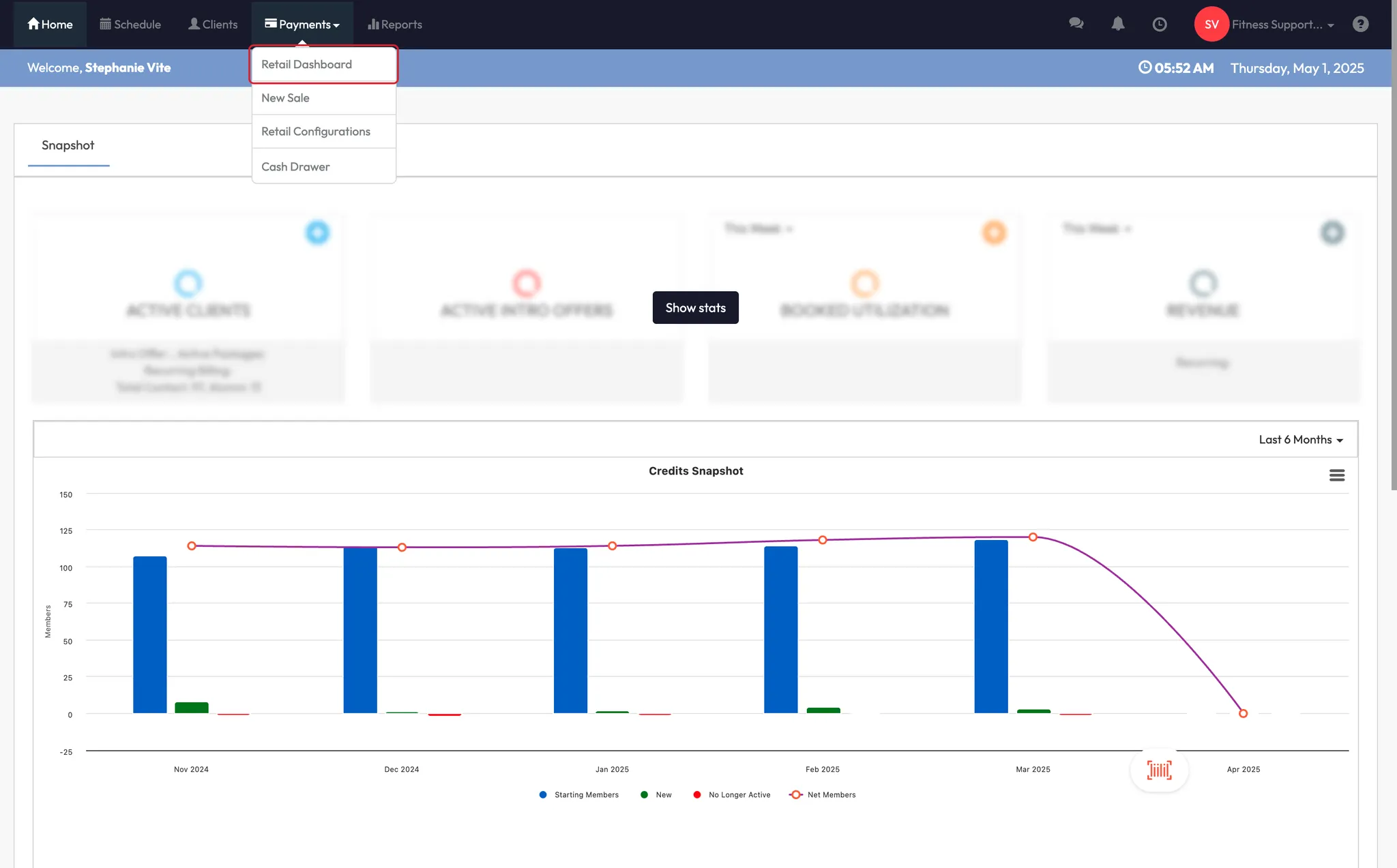Toggle Net Members line in legend
Image resolution: width=1397 pixels, height=868 pixels.
829,795
